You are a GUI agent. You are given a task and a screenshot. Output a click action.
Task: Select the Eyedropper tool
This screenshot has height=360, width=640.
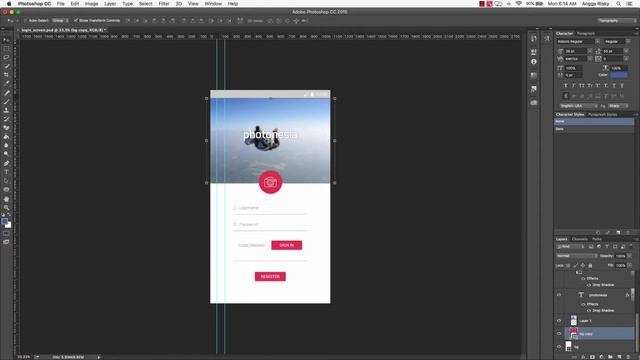pos(6,84)
